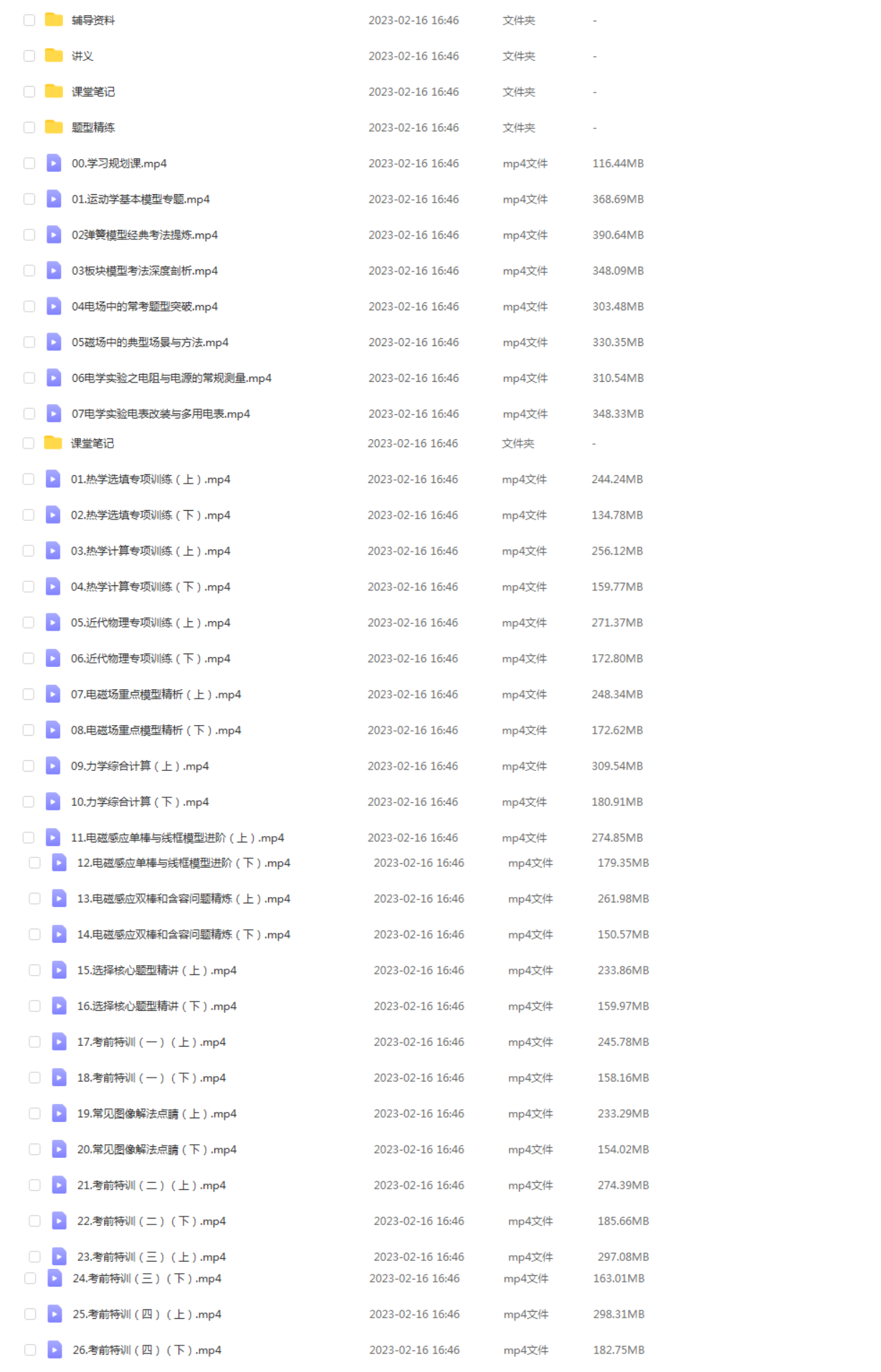Tick checkbox for 01.运动学基本模型专题.mp4
Screen dimensions: 881x1372
click(x=29, y=199)
